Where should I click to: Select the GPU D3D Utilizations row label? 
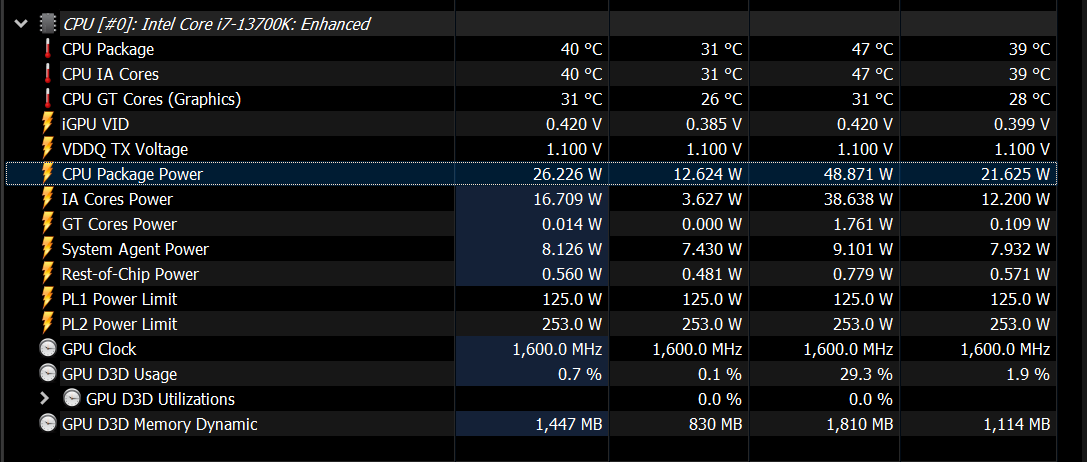click(x=160, y=399)
